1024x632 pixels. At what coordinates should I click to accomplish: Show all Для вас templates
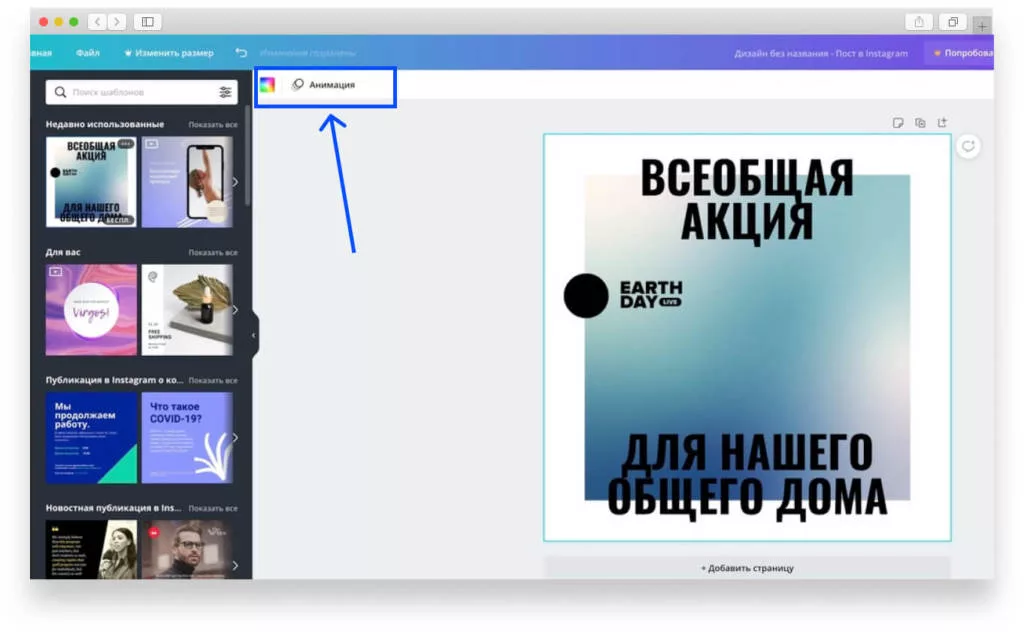(213, 253)
